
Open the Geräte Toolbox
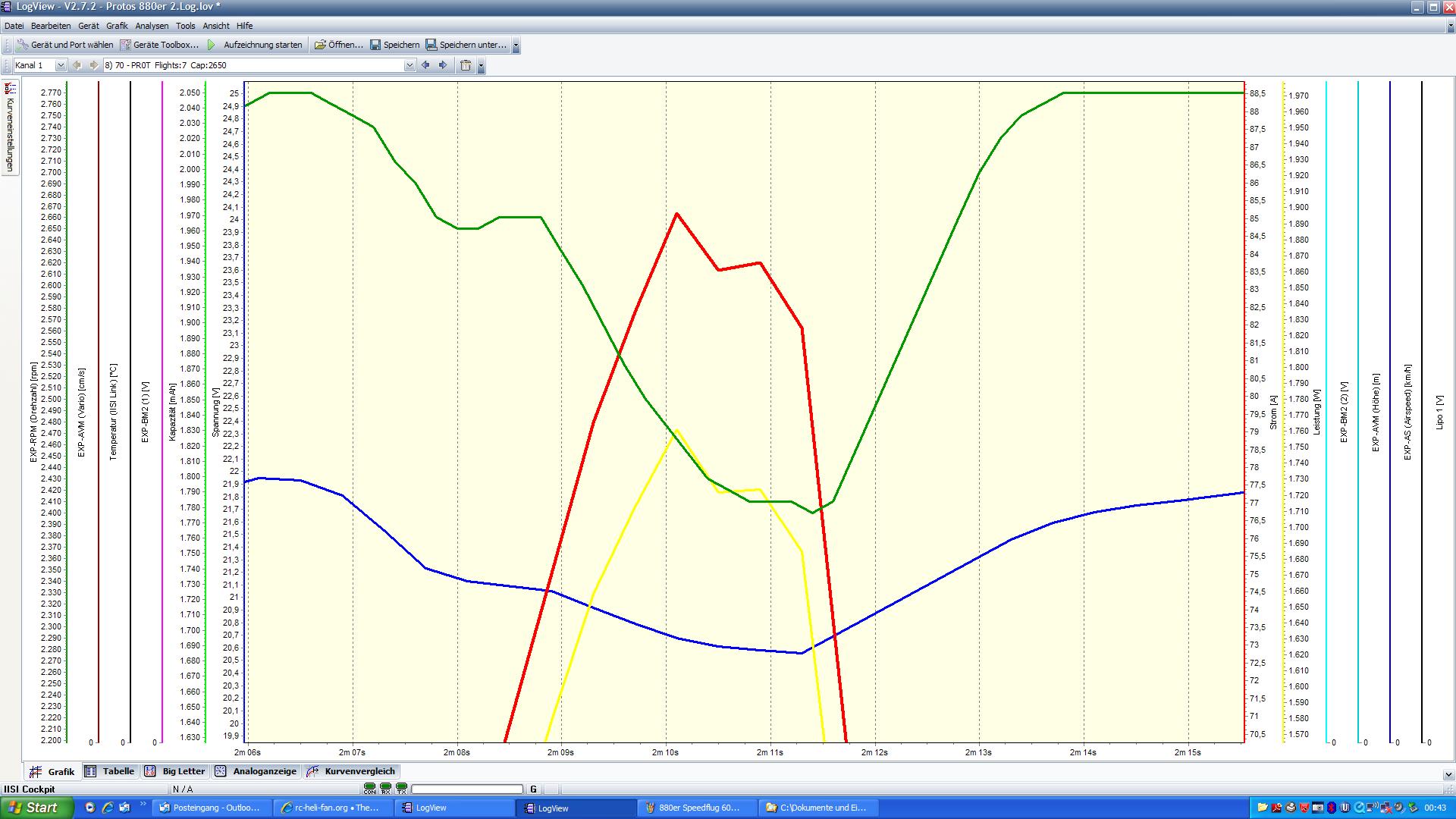point(160,45)
